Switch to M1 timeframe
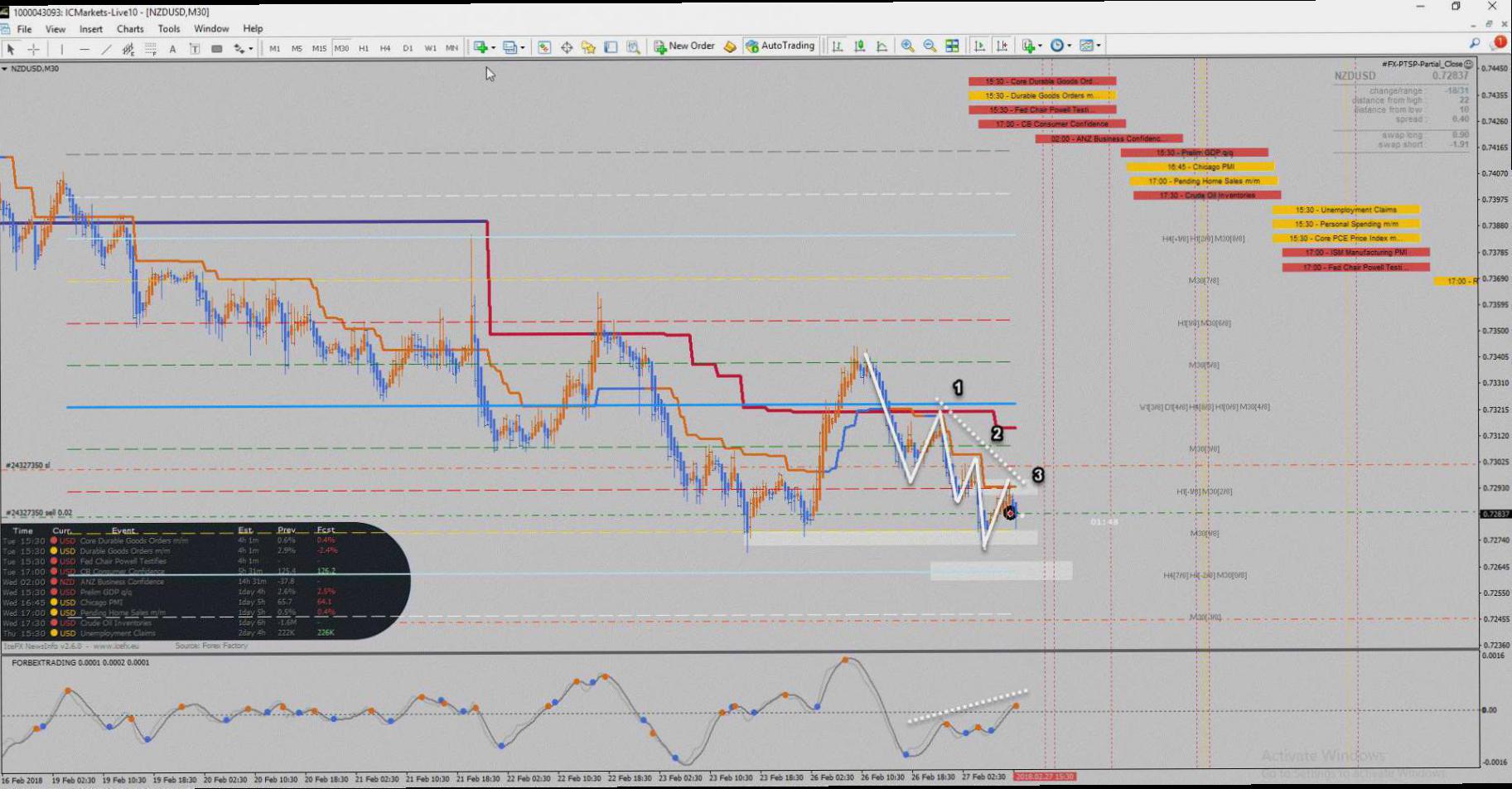The image size is (1512, 789). tap(274, 48)
